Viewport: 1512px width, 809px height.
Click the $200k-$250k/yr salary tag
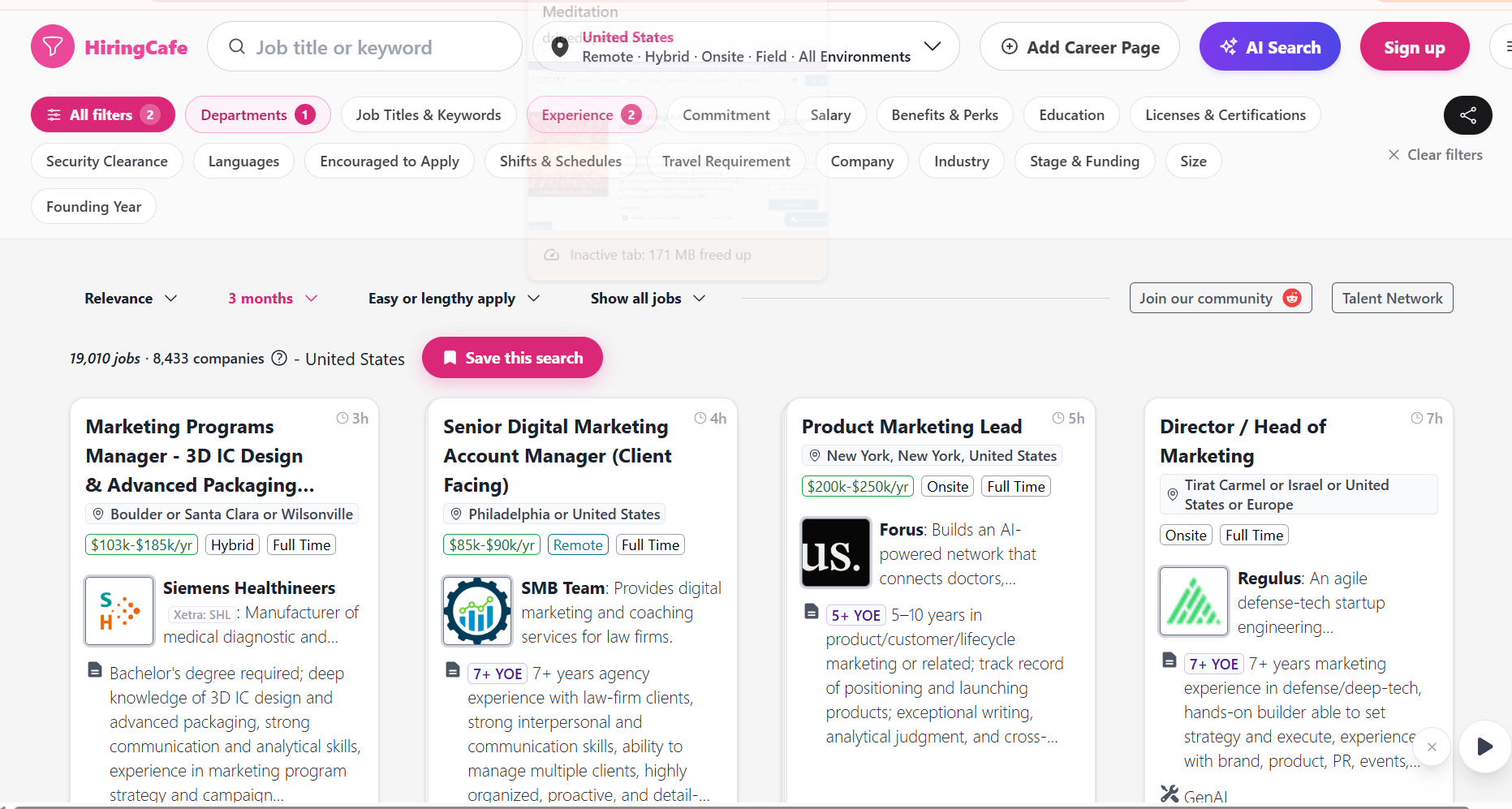click(858, 487)
